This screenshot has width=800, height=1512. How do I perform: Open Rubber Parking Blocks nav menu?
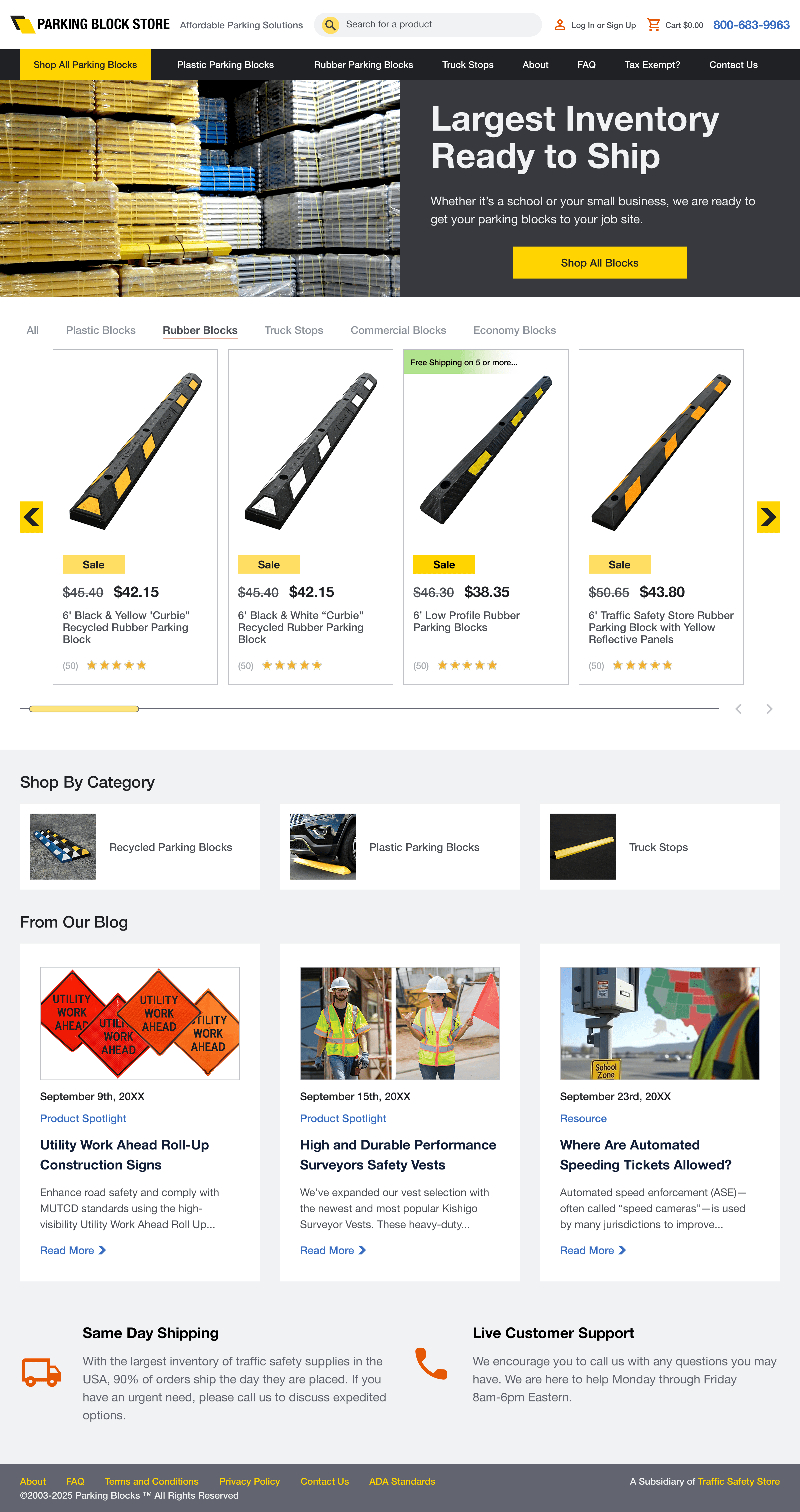(x=364, y=65)
